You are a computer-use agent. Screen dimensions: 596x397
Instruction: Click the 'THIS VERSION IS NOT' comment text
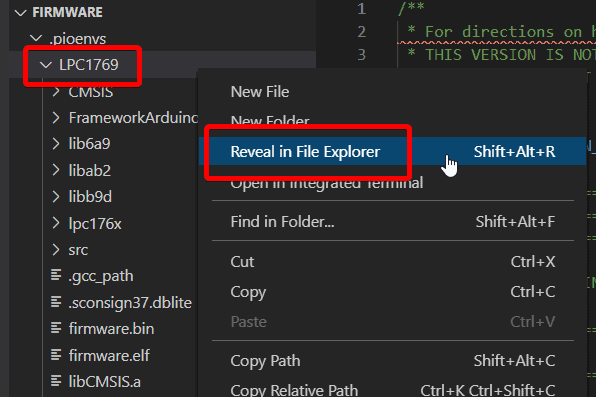point(510,55)
